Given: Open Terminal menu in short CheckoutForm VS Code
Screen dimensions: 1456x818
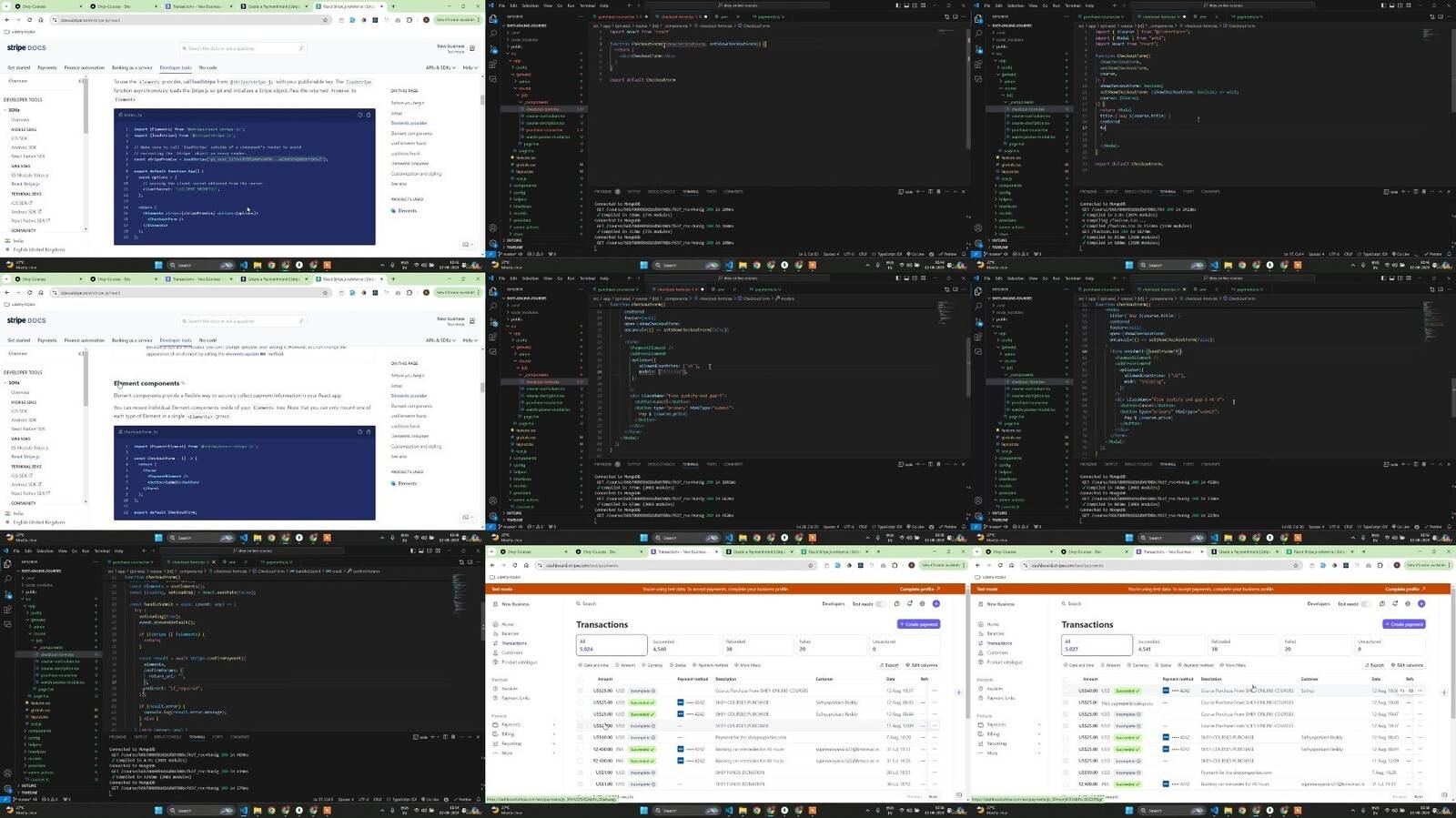Looking at the screenshot, I should pyautogui.click(x=587, y=5).
